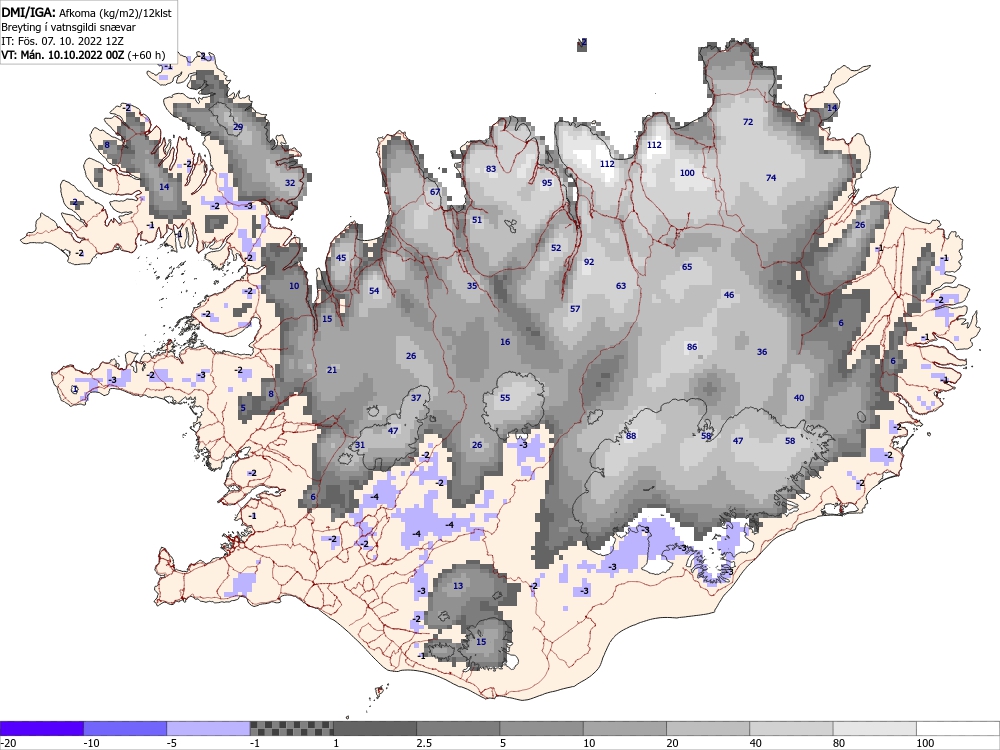Click the medium blue -10 to -5 legend swatch
The width and height of the screenshot is (1000, 750).
coord(125,728)
